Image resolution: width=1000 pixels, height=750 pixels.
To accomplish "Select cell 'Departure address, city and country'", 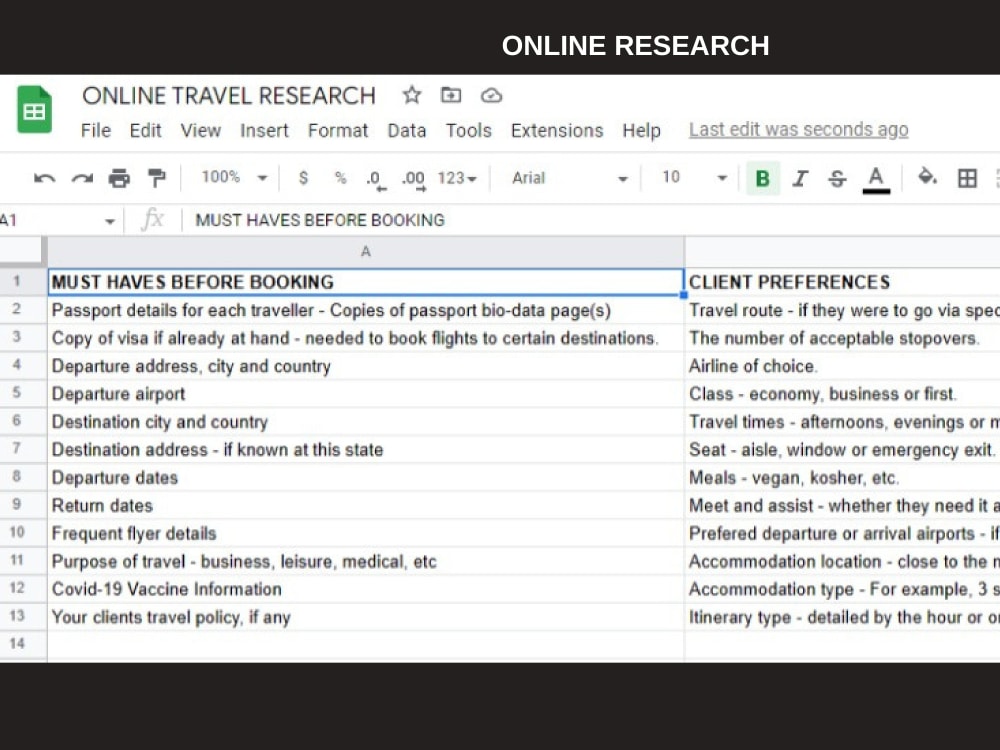I will click(x=365, y=366).
